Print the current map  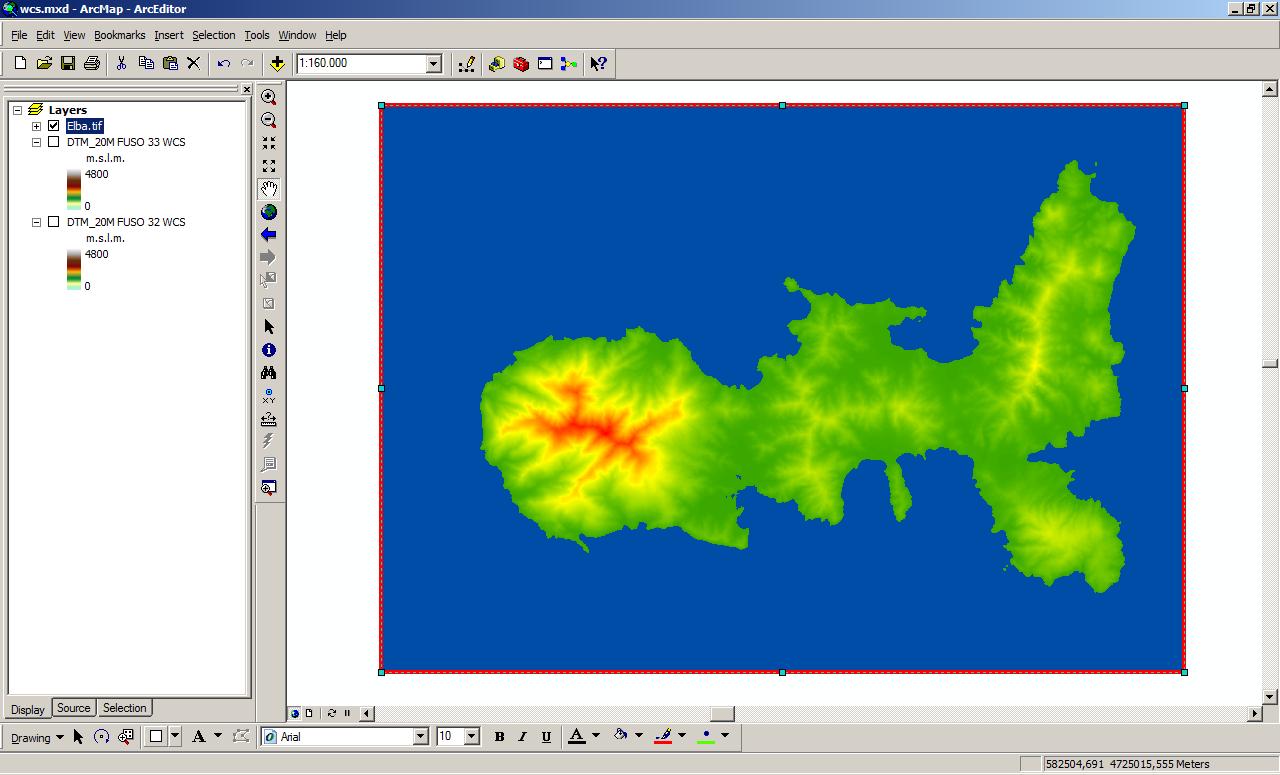[92, 63]
